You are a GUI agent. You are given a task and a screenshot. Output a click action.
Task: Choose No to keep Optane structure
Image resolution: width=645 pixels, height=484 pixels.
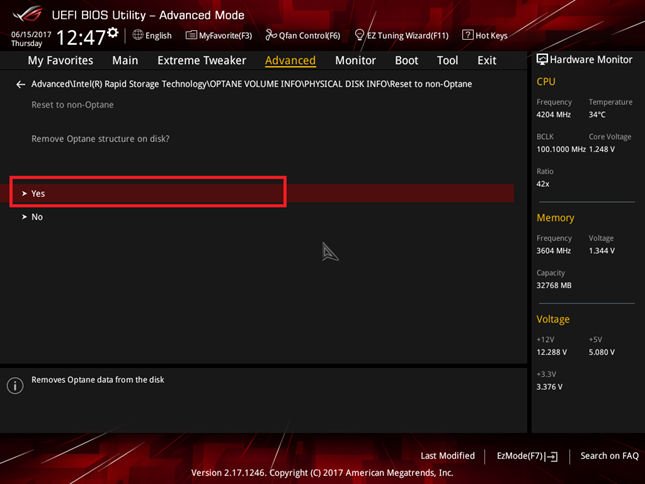coord(257,217)
